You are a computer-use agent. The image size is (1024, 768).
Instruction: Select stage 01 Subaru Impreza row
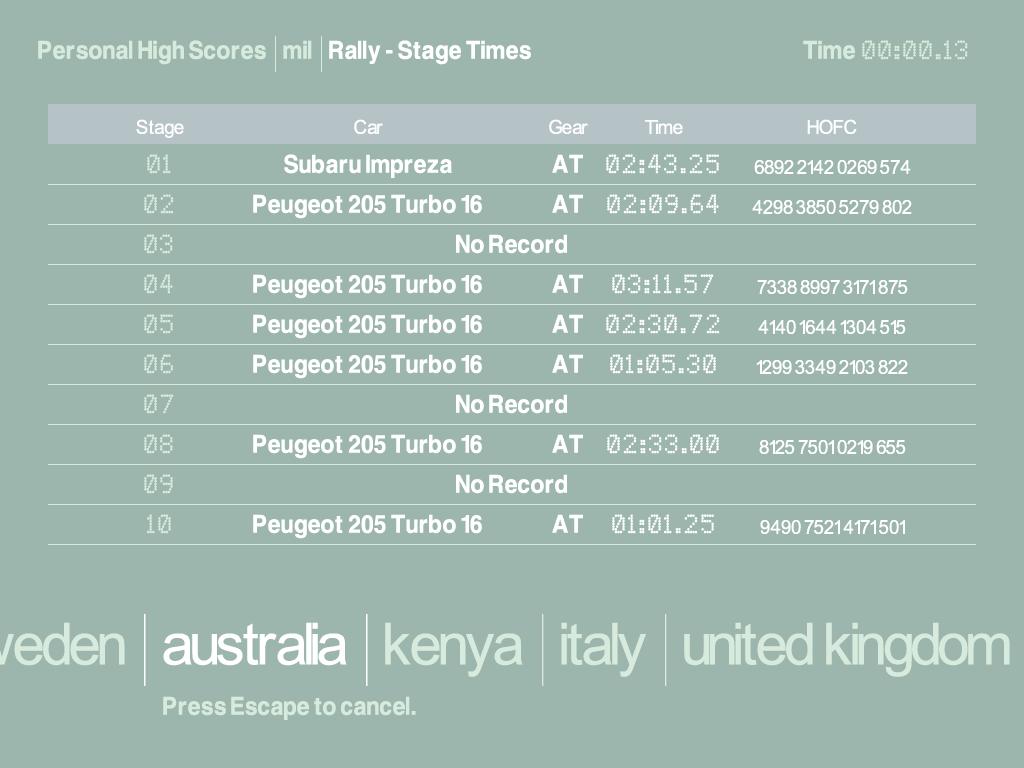(367, 165)
